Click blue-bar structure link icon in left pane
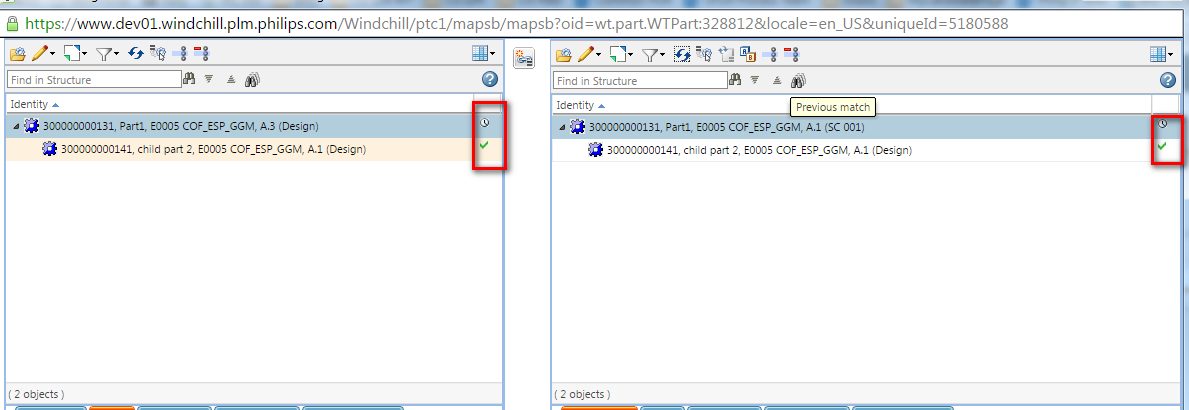 180,53
